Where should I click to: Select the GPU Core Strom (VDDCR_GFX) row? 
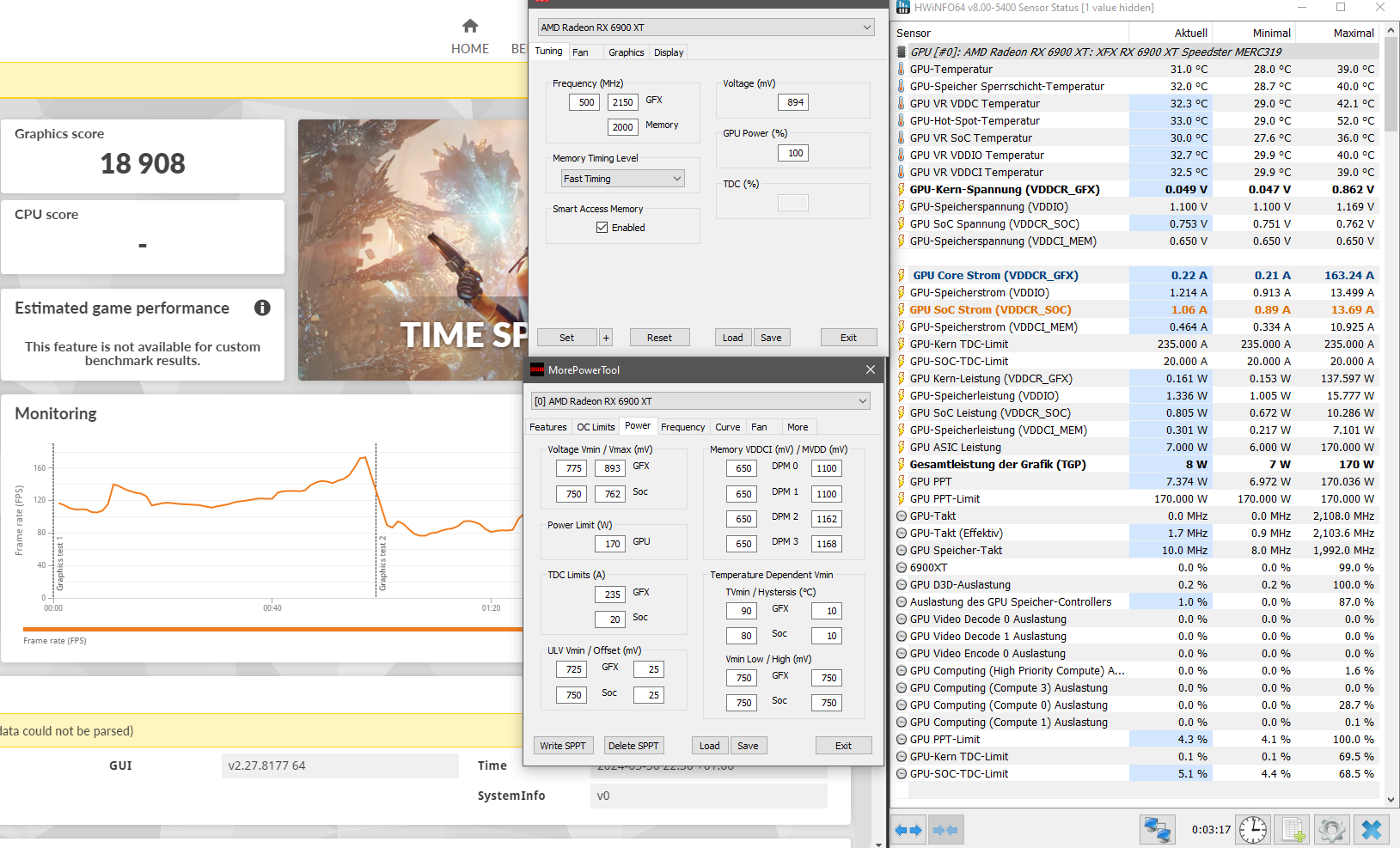click(1137, 275)
